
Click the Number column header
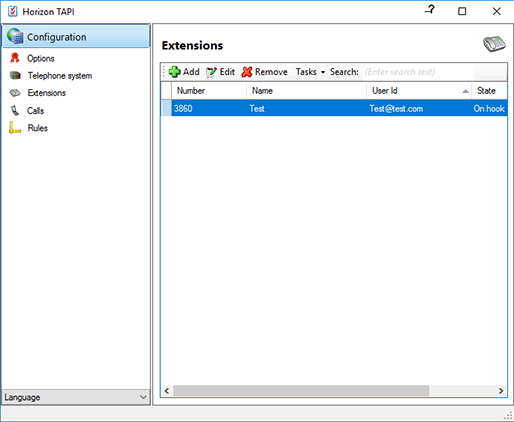[209, 91]
